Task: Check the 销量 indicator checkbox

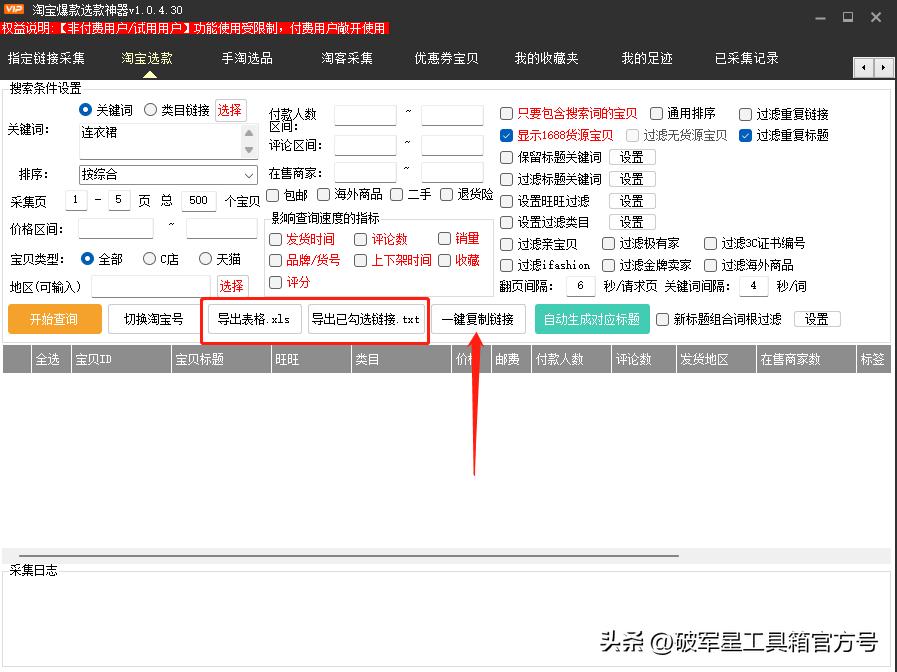Action: 445,237
